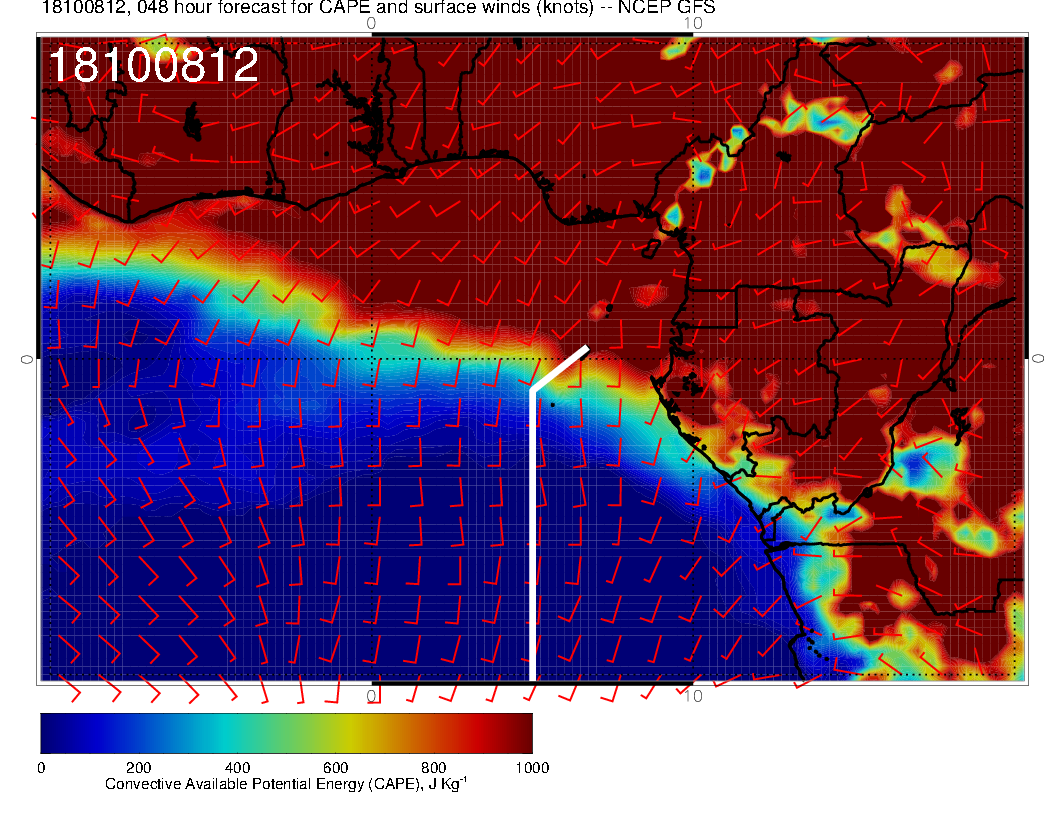The height and width of the screenshot is (816, 1056).
Task: Click the 0 latitude label on the left edge
Action: (28, 358)
